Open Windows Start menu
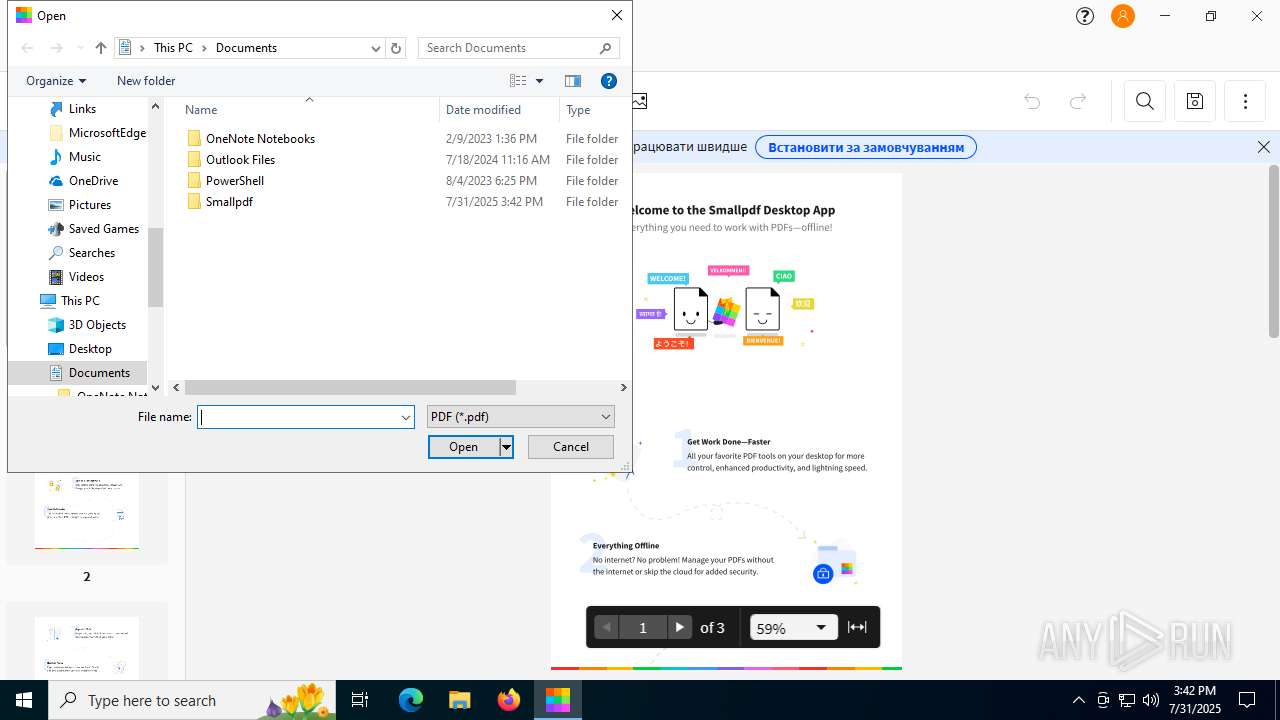Viewport: 1280px width, 720px height. click(24, 700)
